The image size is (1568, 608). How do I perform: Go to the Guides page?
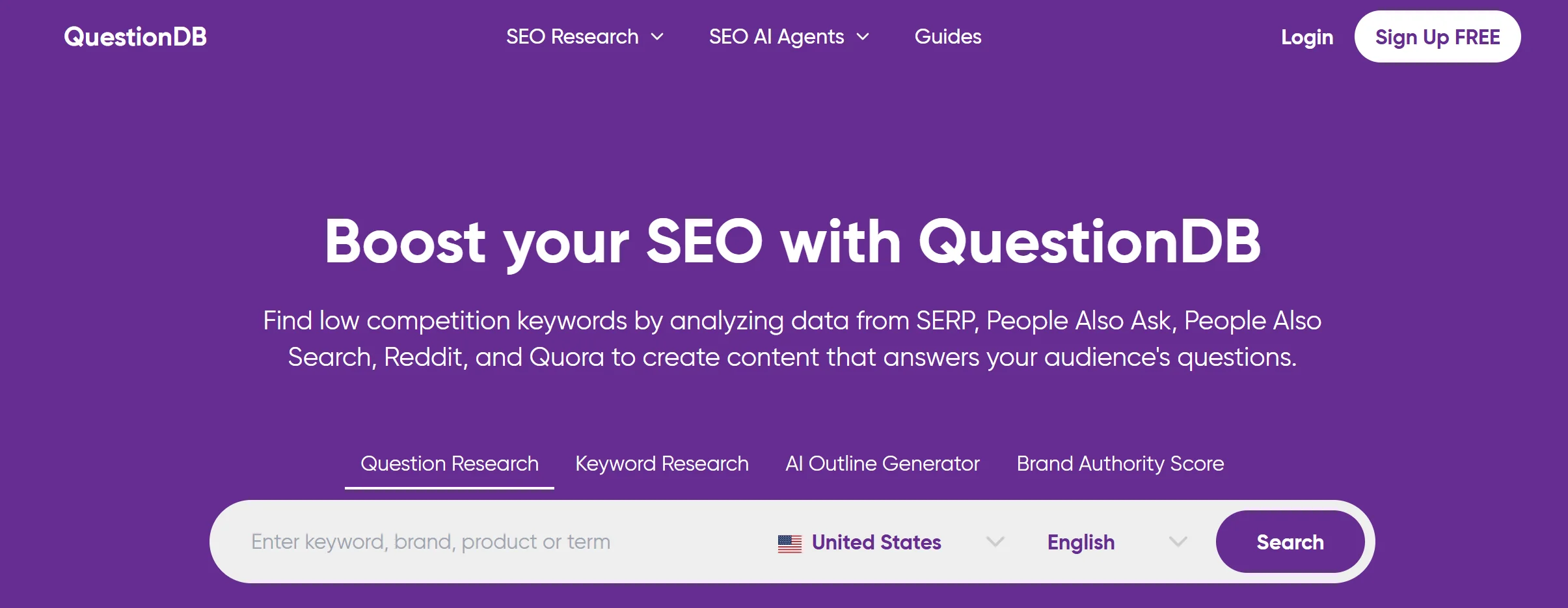[x=948, y=36]
